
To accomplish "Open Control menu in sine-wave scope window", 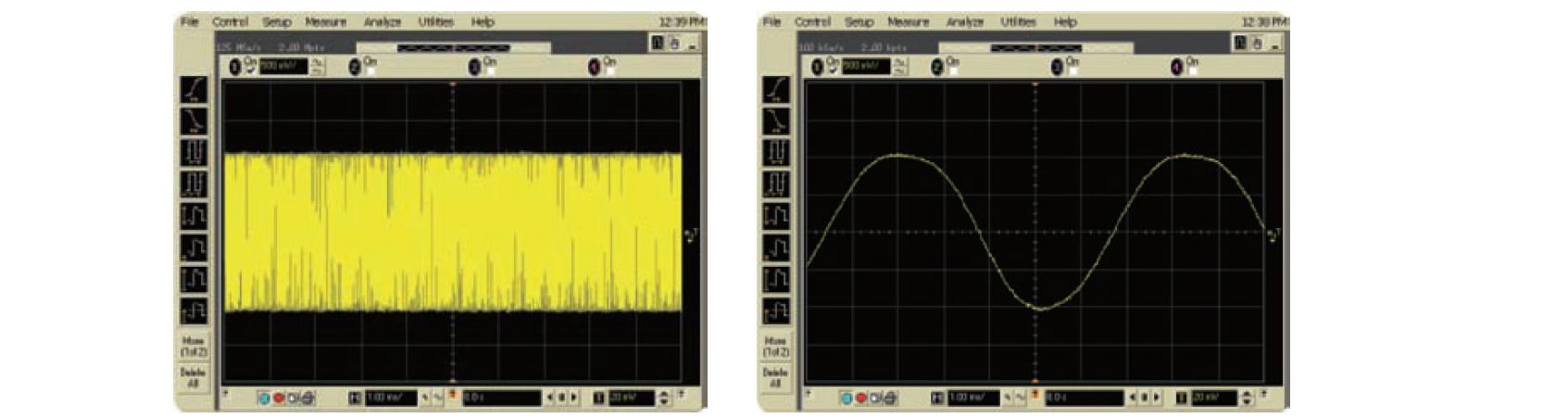I will click(x=812, y=21).
